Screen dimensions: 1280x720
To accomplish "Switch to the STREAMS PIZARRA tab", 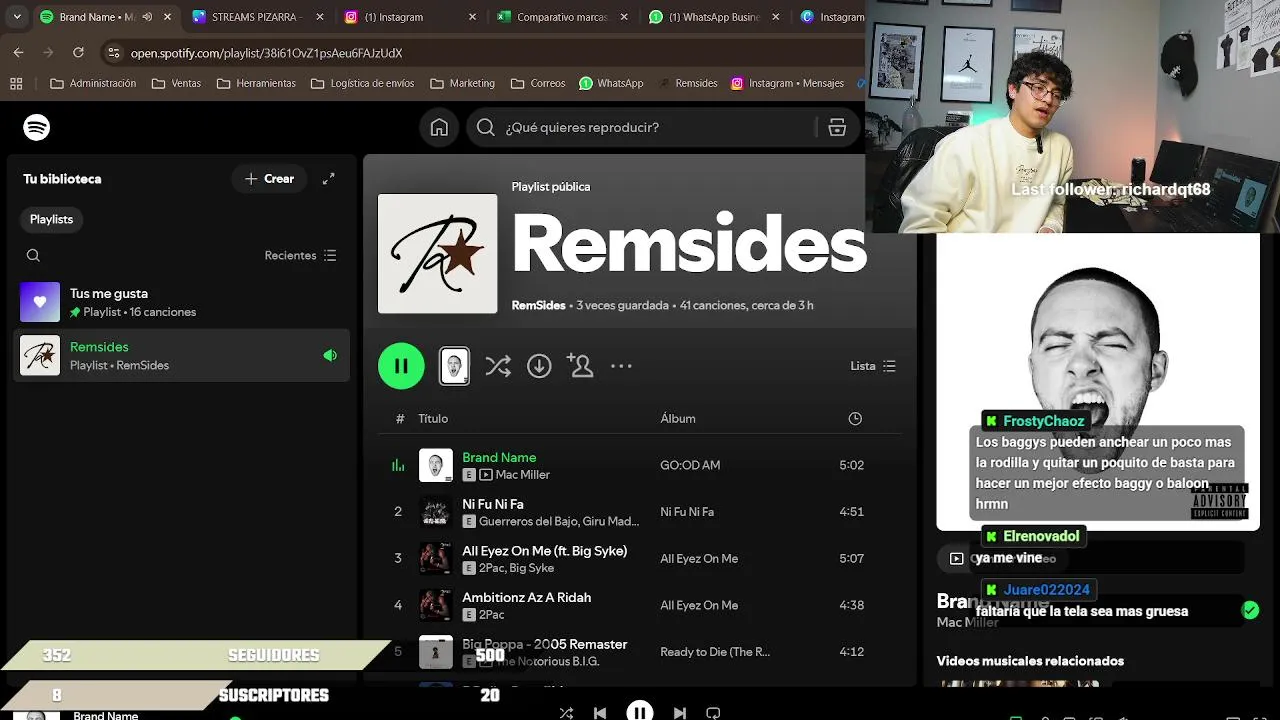I will [255, 17].
